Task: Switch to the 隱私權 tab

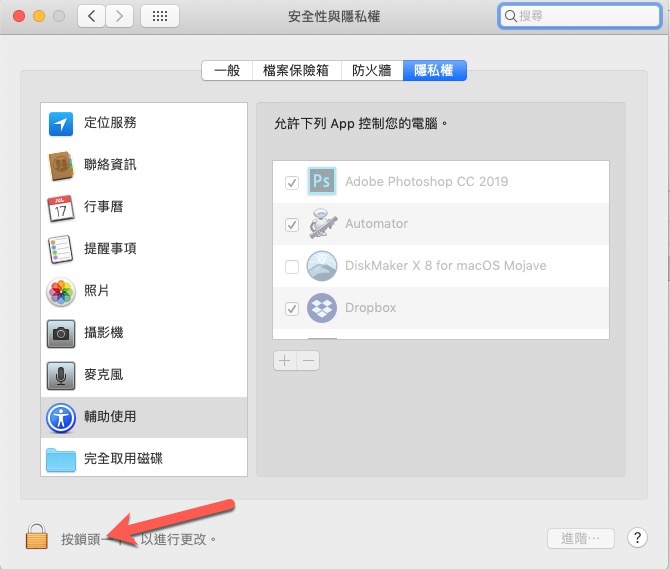Action: [x=434, y=70]
